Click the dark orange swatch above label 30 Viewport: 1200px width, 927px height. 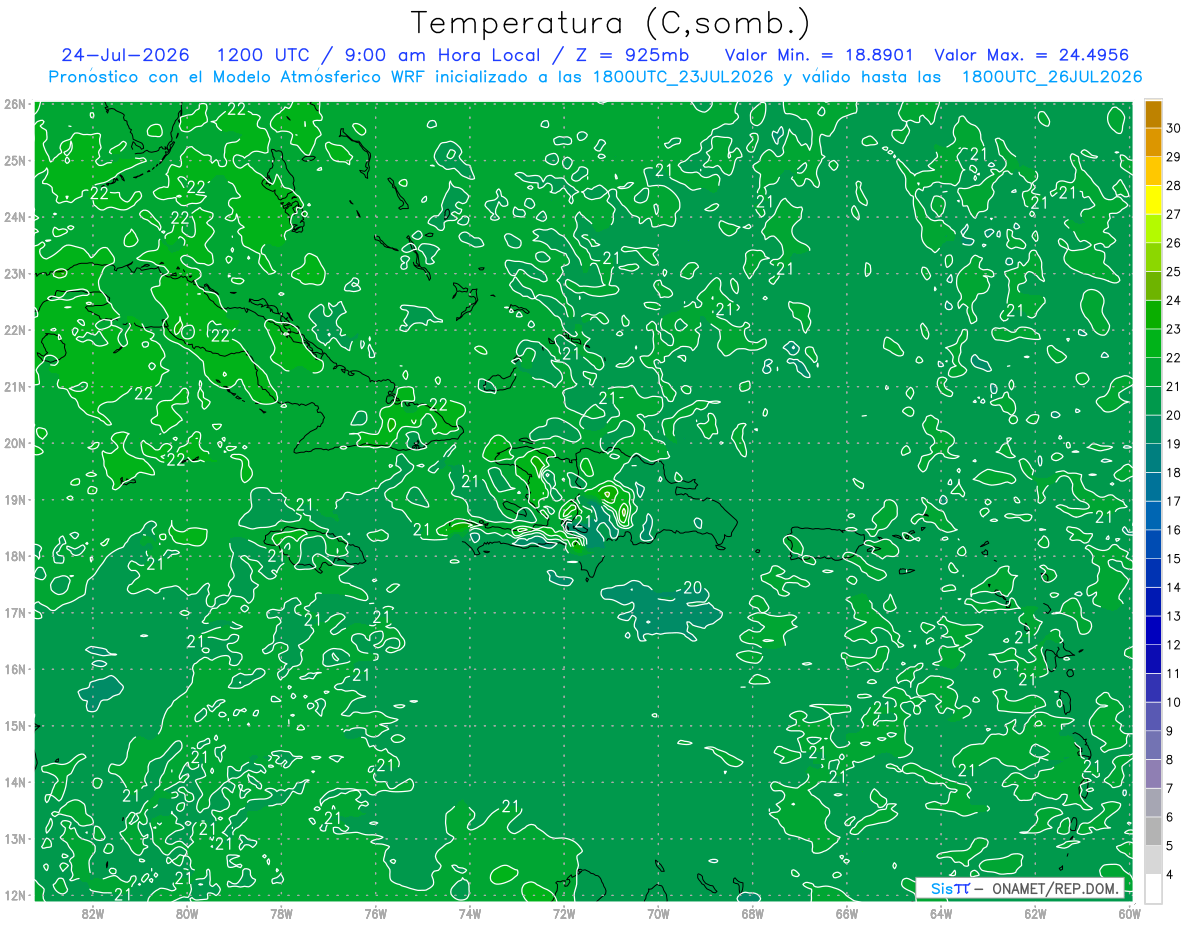(x=1153, y=114)
